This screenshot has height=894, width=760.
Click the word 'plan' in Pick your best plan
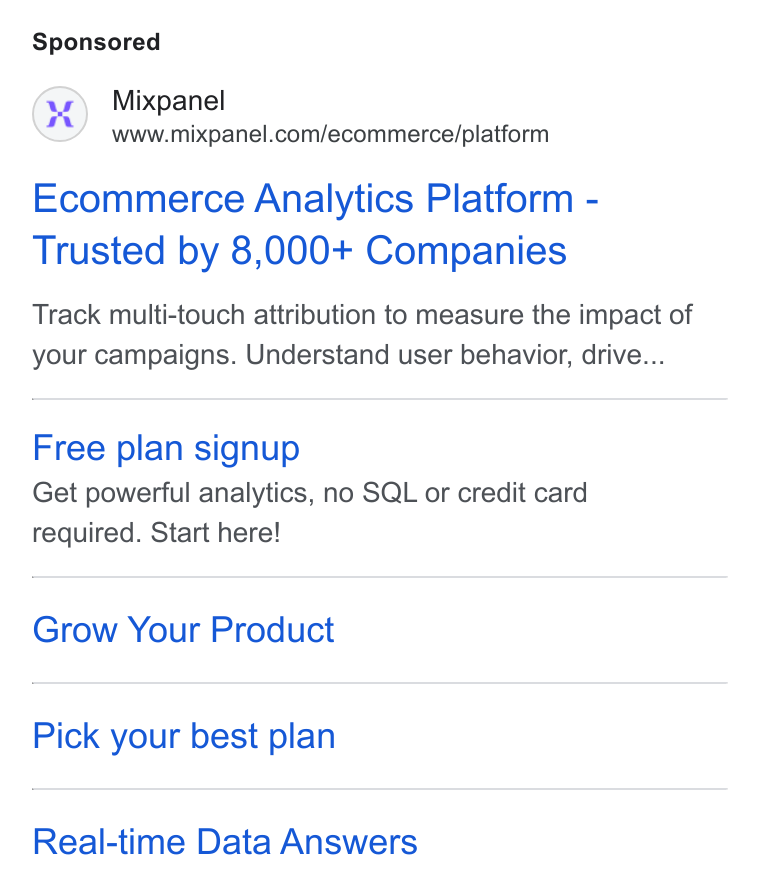[x=302, y=737]
